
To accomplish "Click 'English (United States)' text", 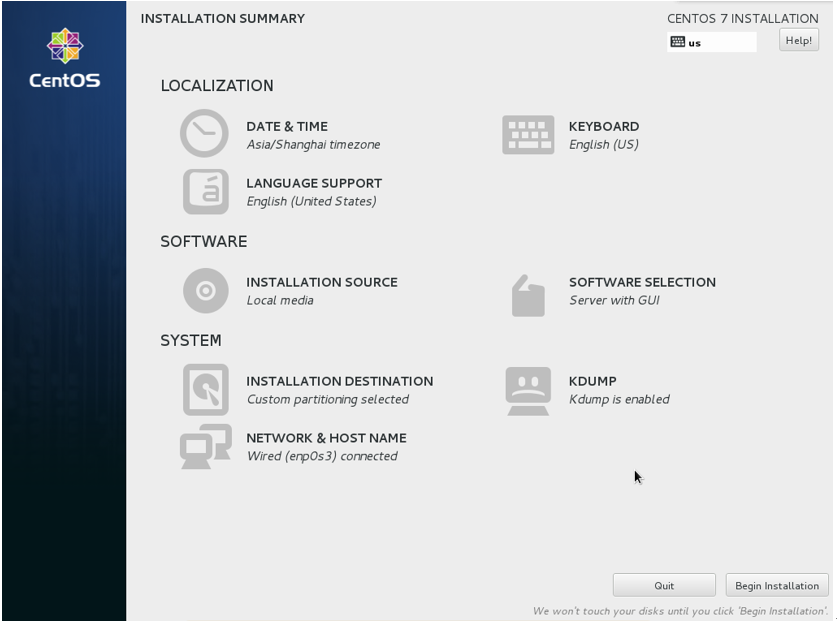I will coord(311,201).
